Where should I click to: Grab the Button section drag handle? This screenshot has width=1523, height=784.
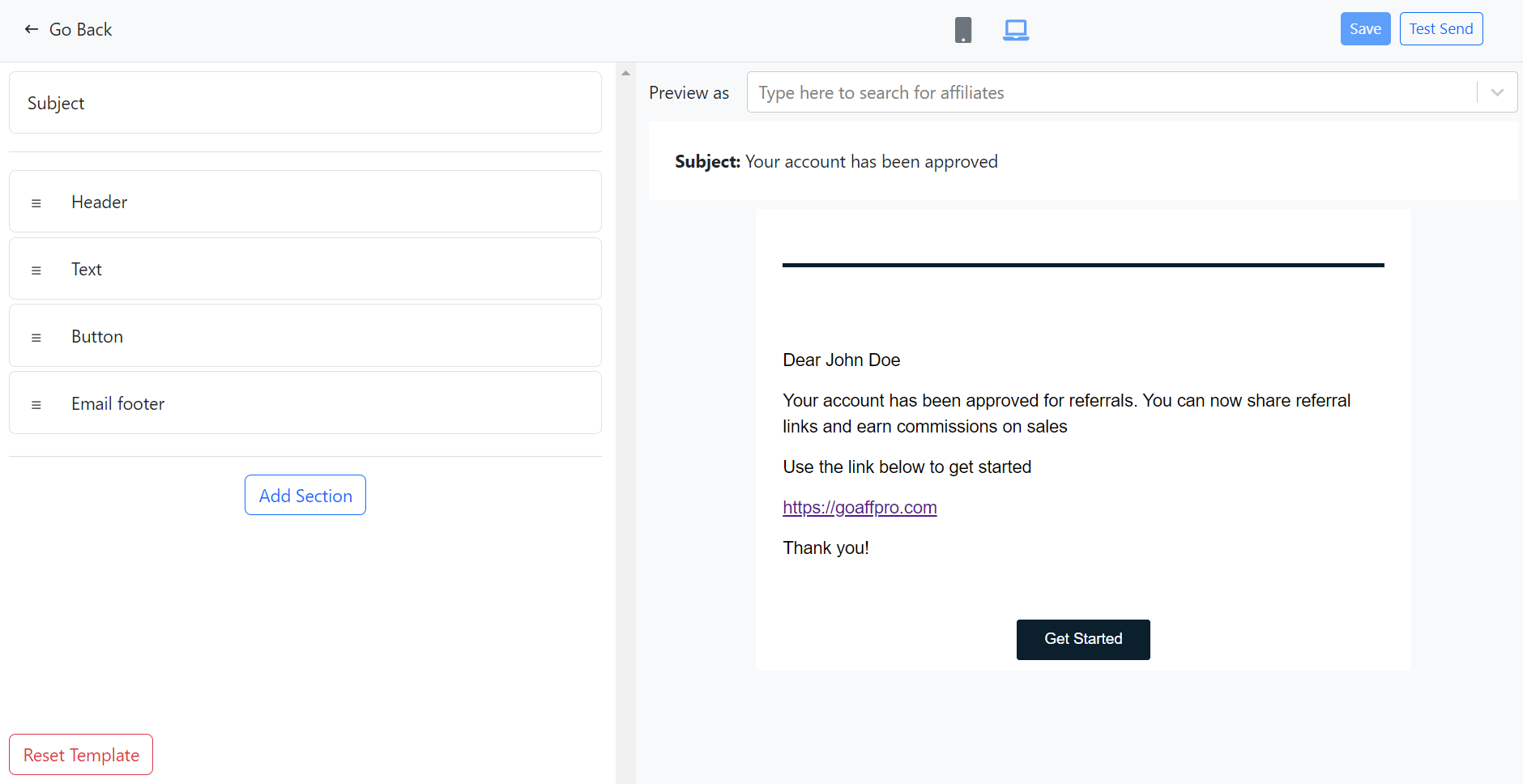36,338
